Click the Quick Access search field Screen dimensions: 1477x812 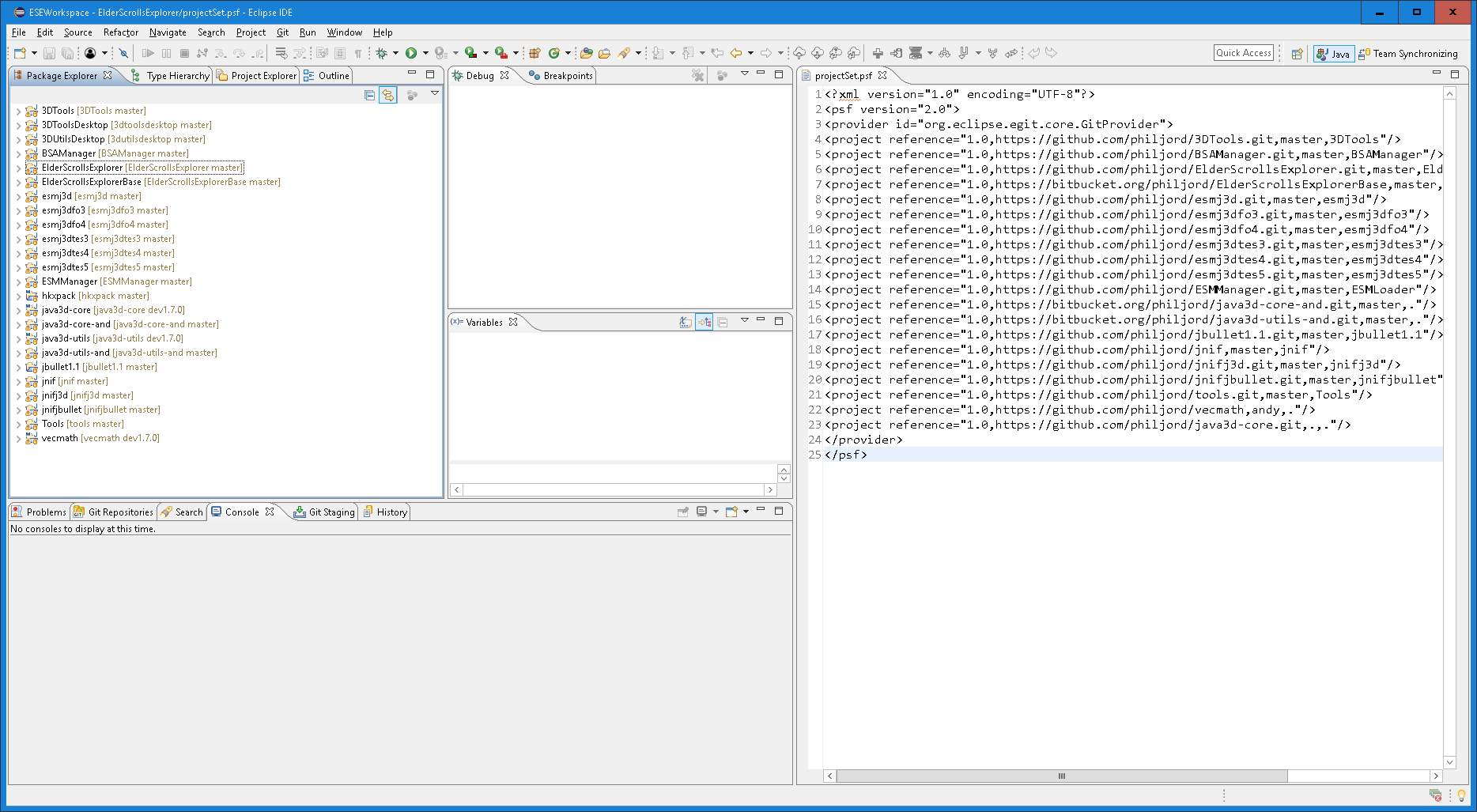(x=1244, y=53)
